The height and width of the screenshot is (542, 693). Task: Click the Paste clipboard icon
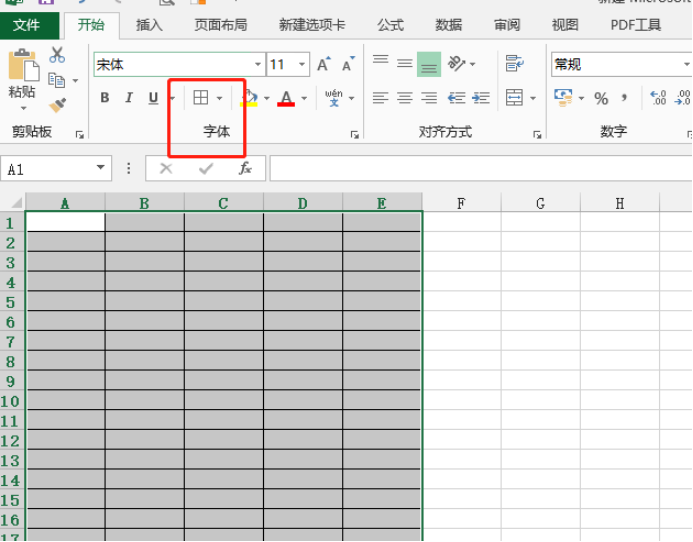(23, 65)
